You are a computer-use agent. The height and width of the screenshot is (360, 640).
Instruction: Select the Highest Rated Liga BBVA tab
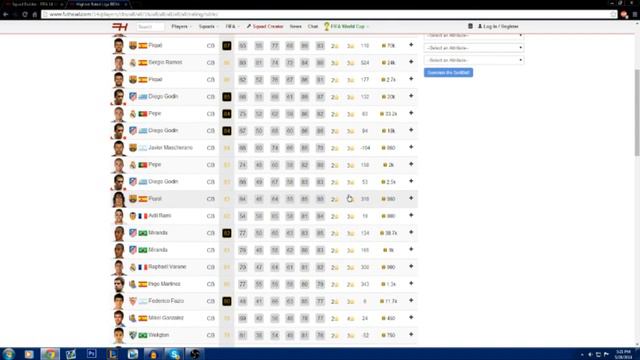click(98, 4)
